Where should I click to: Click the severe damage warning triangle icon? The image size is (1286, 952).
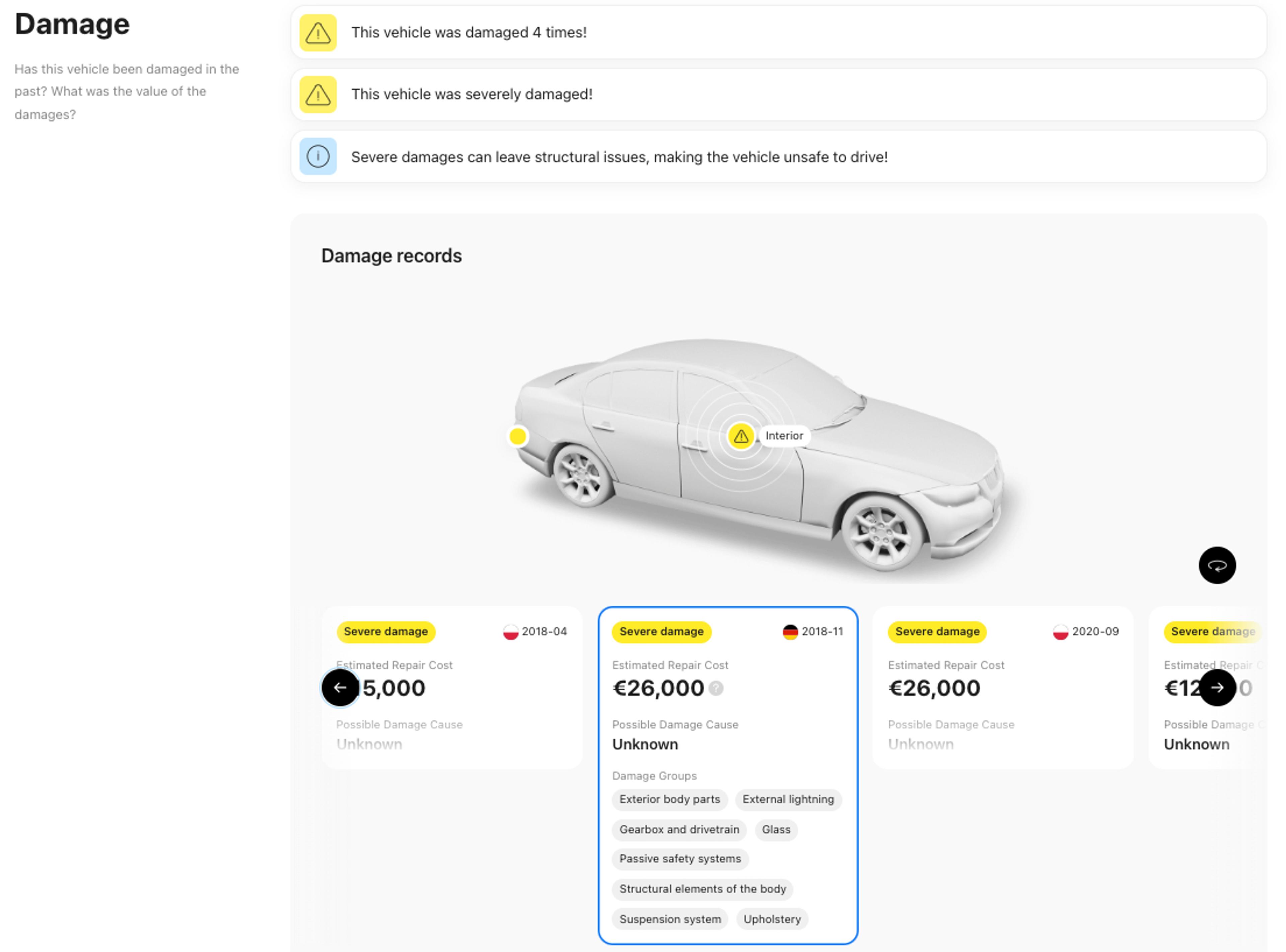pyautogui.click(x=318, y=94)
